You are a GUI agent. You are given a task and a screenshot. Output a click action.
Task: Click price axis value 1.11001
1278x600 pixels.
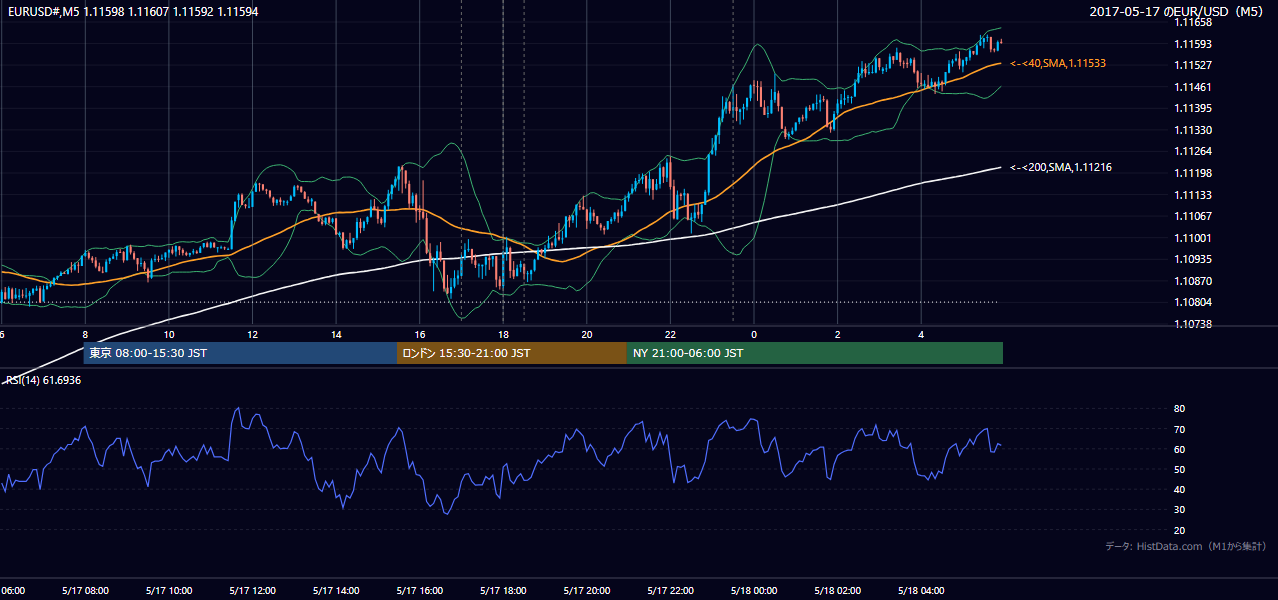1192,238
